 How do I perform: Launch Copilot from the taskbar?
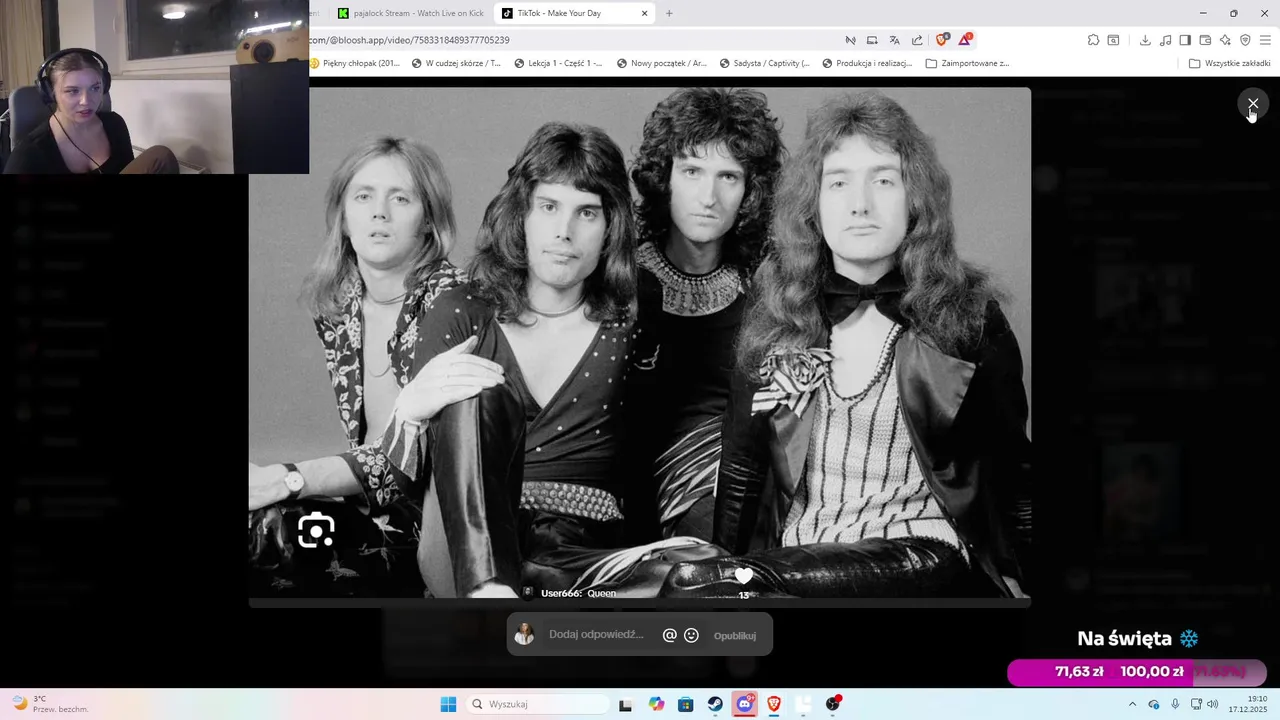click(656, 704)
